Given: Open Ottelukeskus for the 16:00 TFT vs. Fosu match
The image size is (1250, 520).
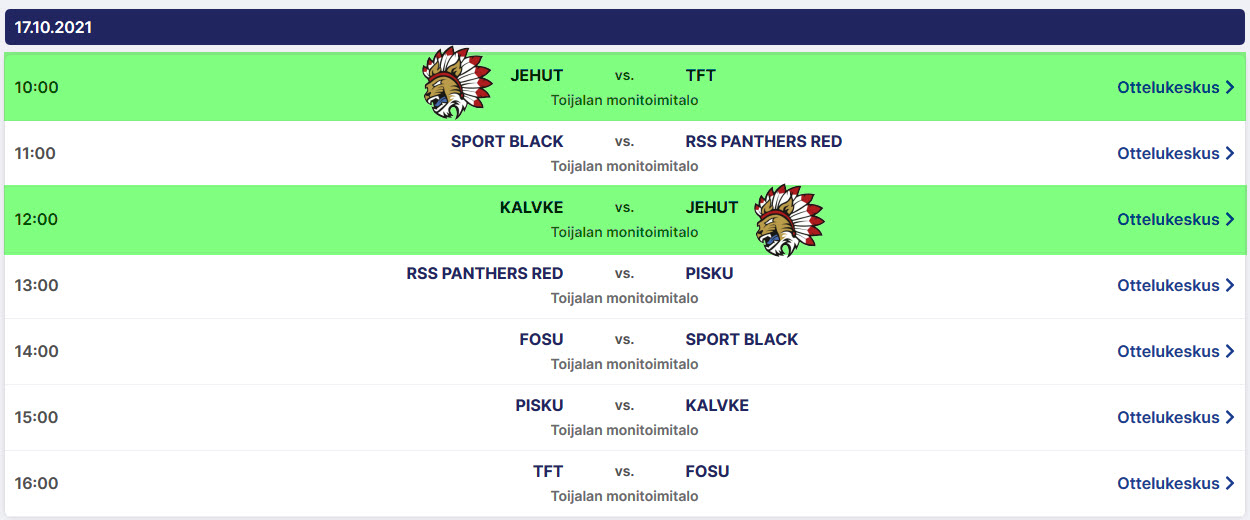Looking at the screenshot, I should pos(1168,483).
